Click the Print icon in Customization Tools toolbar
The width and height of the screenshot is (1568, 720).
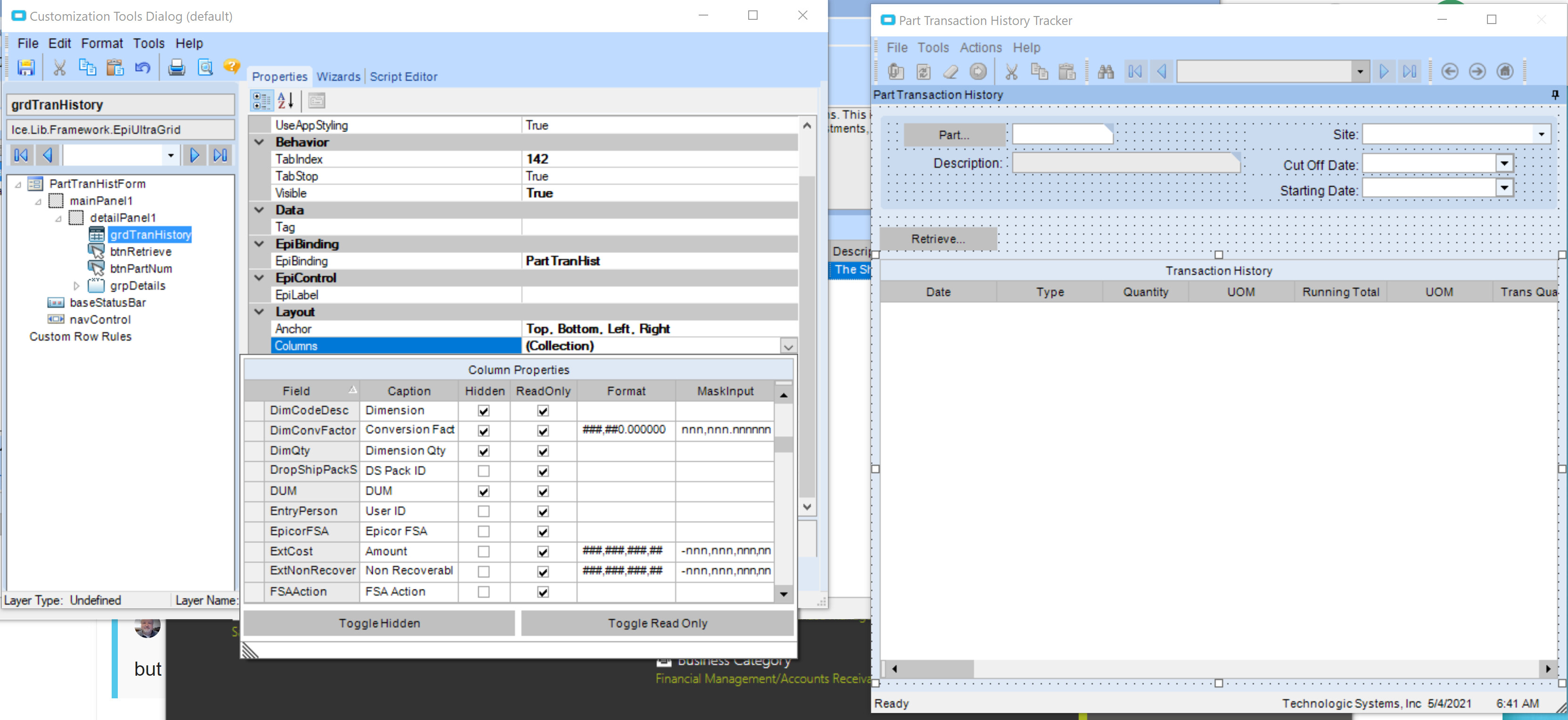177,67
